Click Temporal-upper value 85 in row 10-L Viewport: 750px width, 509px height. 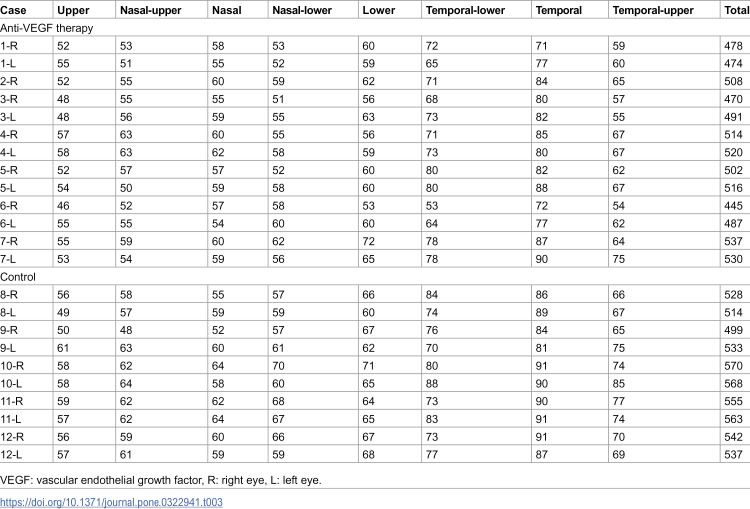click(x=619, y=384)
